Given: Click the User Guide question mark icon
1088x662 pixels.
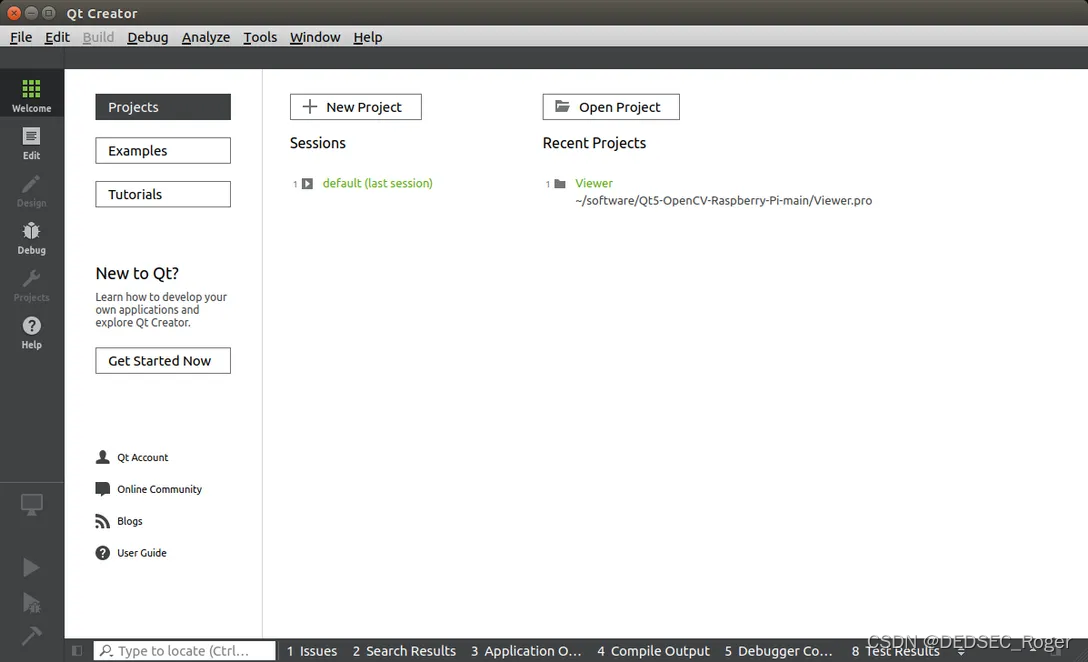Looking at the screenshot, I should tap(103, 553).
